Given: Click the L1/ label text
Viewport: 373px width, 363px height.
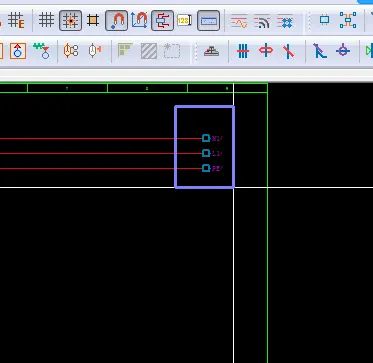Looking at the screenshot, I should click(x=217, y=153).
